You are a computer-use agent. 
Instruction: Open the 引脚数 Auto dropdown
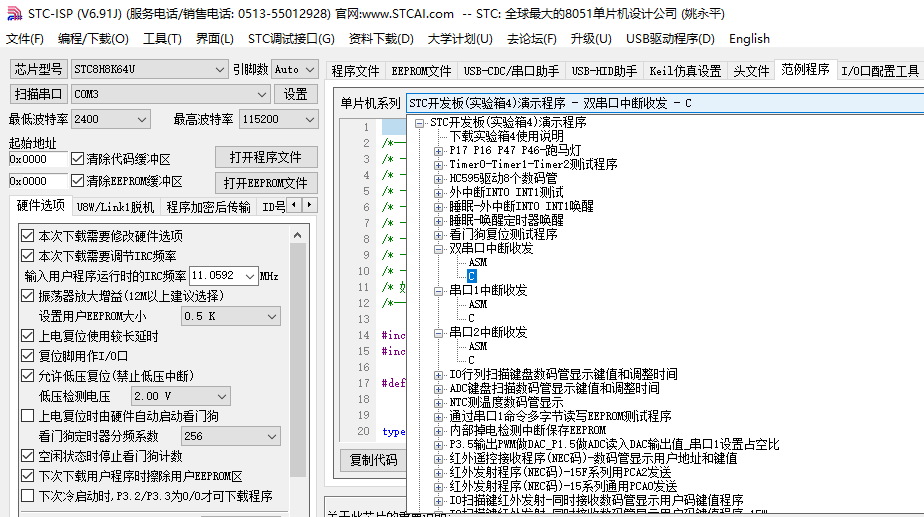295,69
